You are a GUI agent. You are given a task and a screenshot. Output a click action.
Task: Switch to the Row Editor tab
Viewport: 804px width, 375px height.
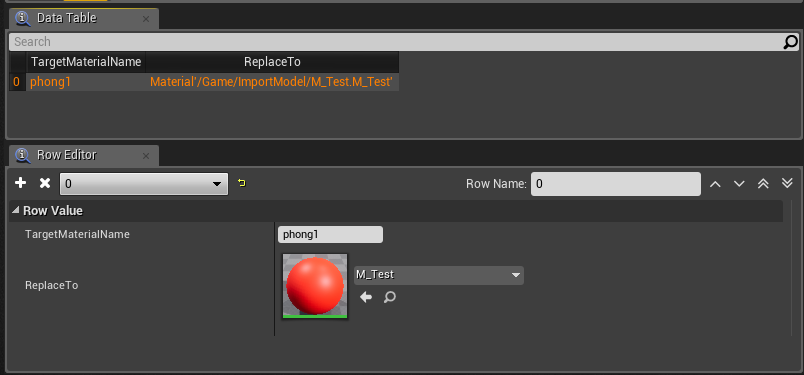85,155
